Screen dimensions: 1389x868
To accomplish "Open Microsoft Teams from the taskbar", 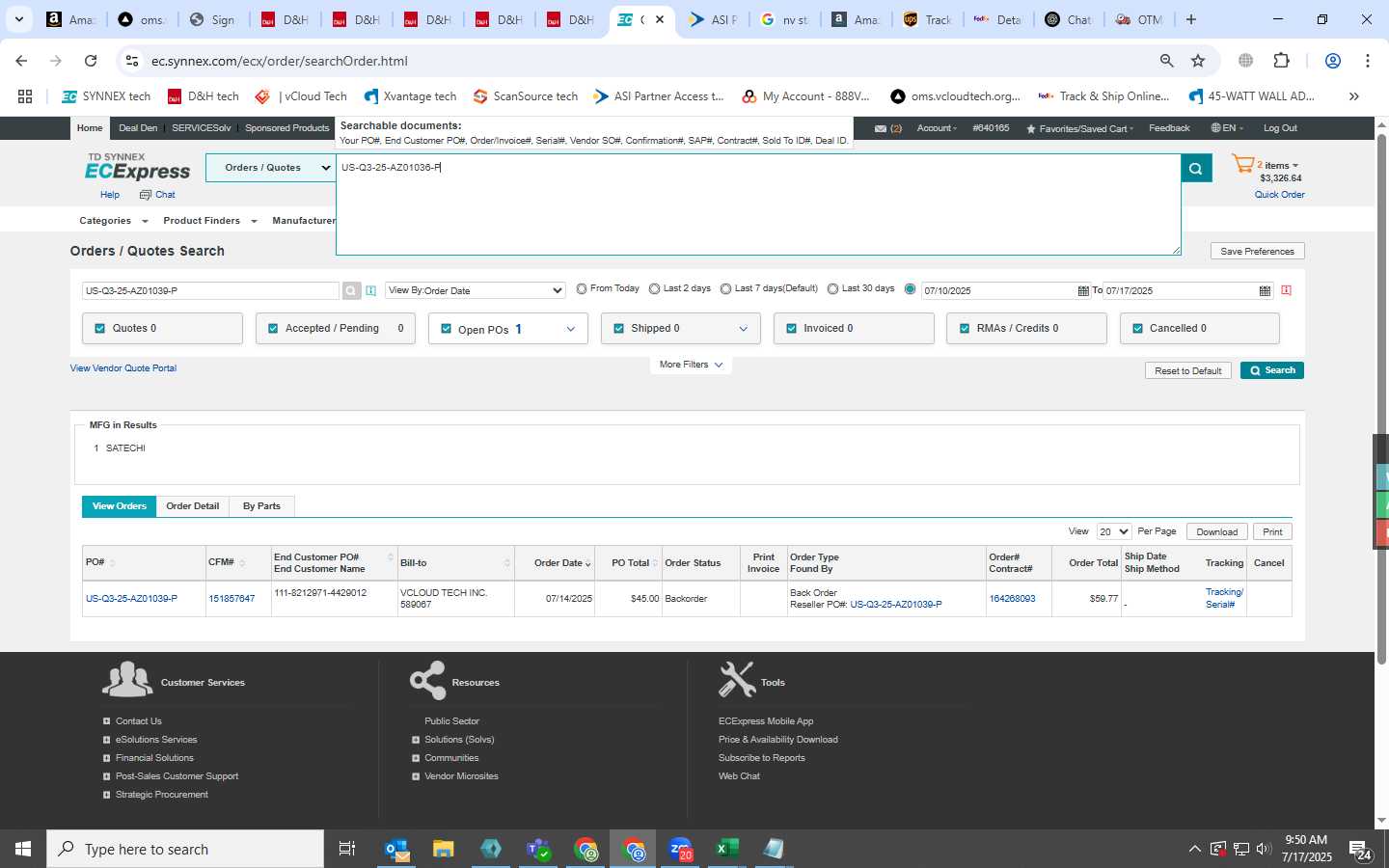I will [538, 849].
